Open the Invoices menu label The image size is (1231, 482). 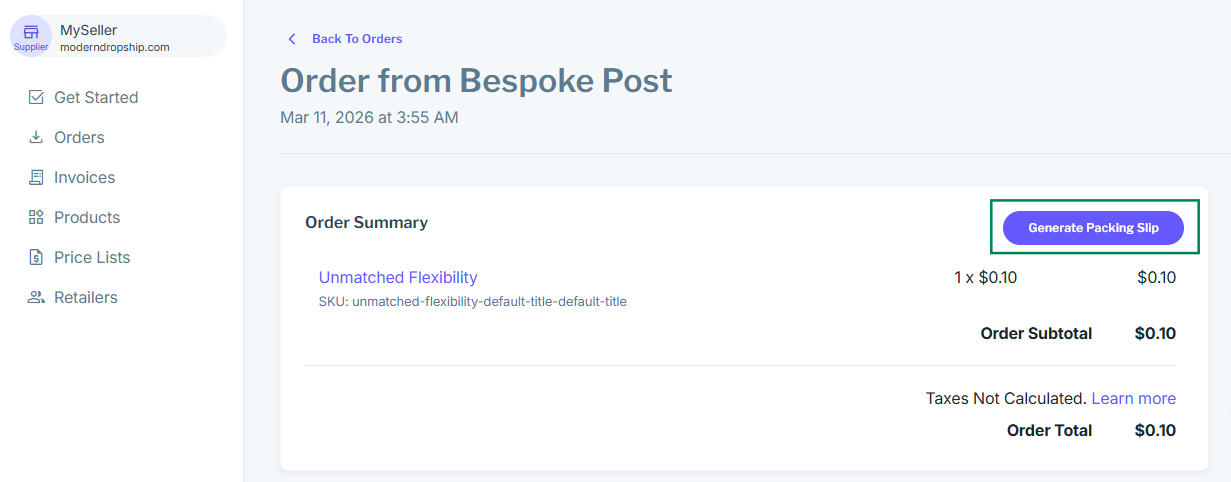tap(84, 177)
